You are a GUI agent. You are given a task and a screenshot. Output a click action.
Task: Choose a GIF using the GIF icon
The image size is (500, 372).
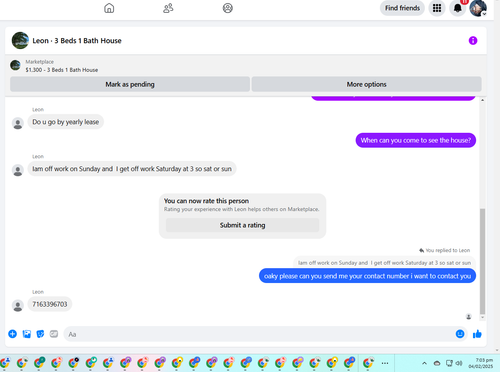54,334
